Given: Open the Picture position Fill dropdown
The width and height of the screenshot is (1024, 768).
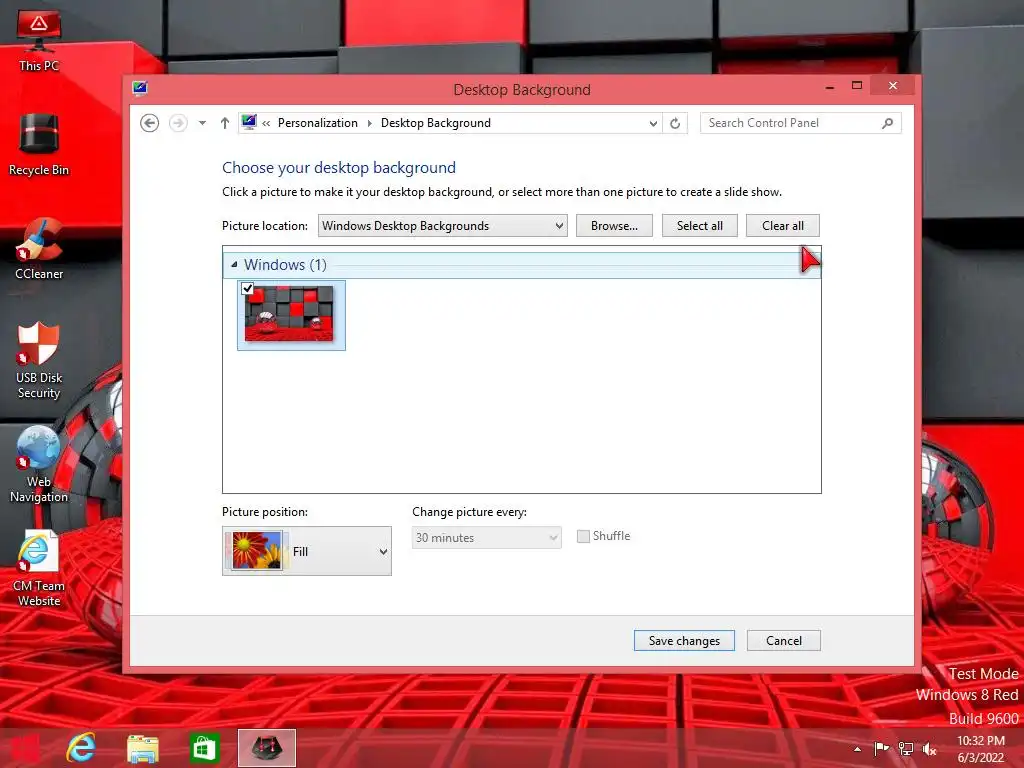Looking at the screenshot, I should tap(307, 551).
